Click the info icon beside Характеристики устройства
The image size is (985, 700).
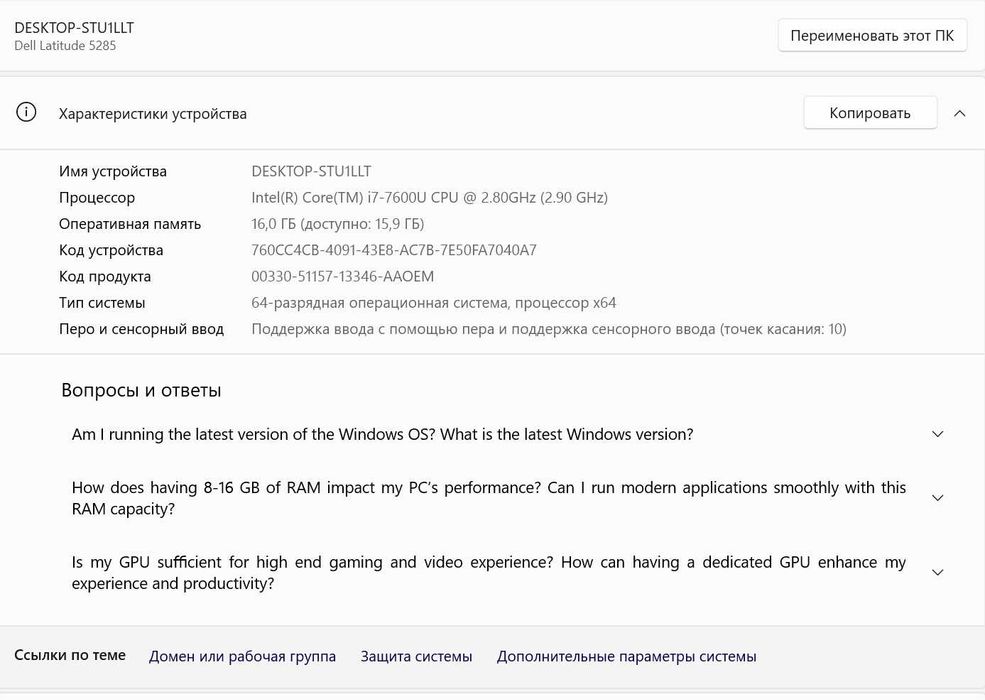[x=27, y=113]
